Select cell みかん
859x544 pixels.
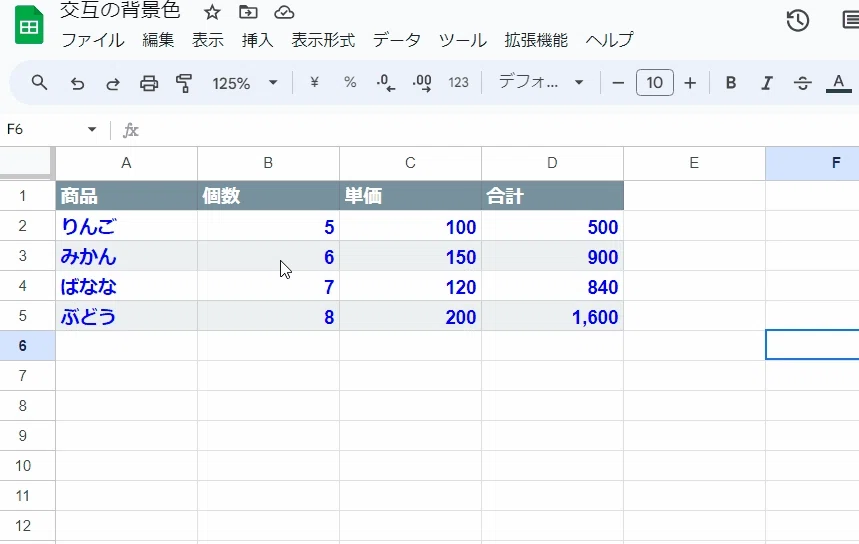[127, 256]
